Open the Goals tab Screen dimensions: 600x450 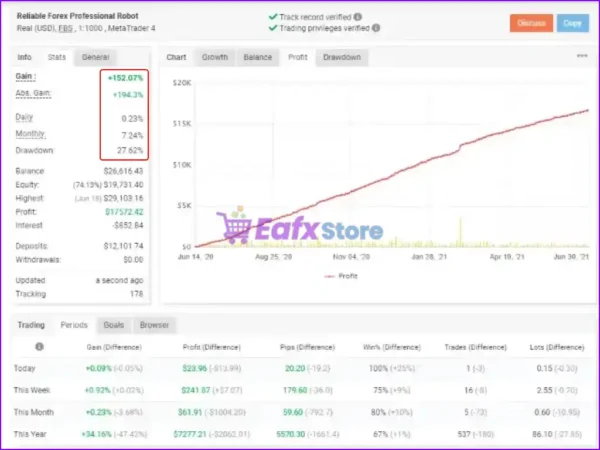(114, 325)
